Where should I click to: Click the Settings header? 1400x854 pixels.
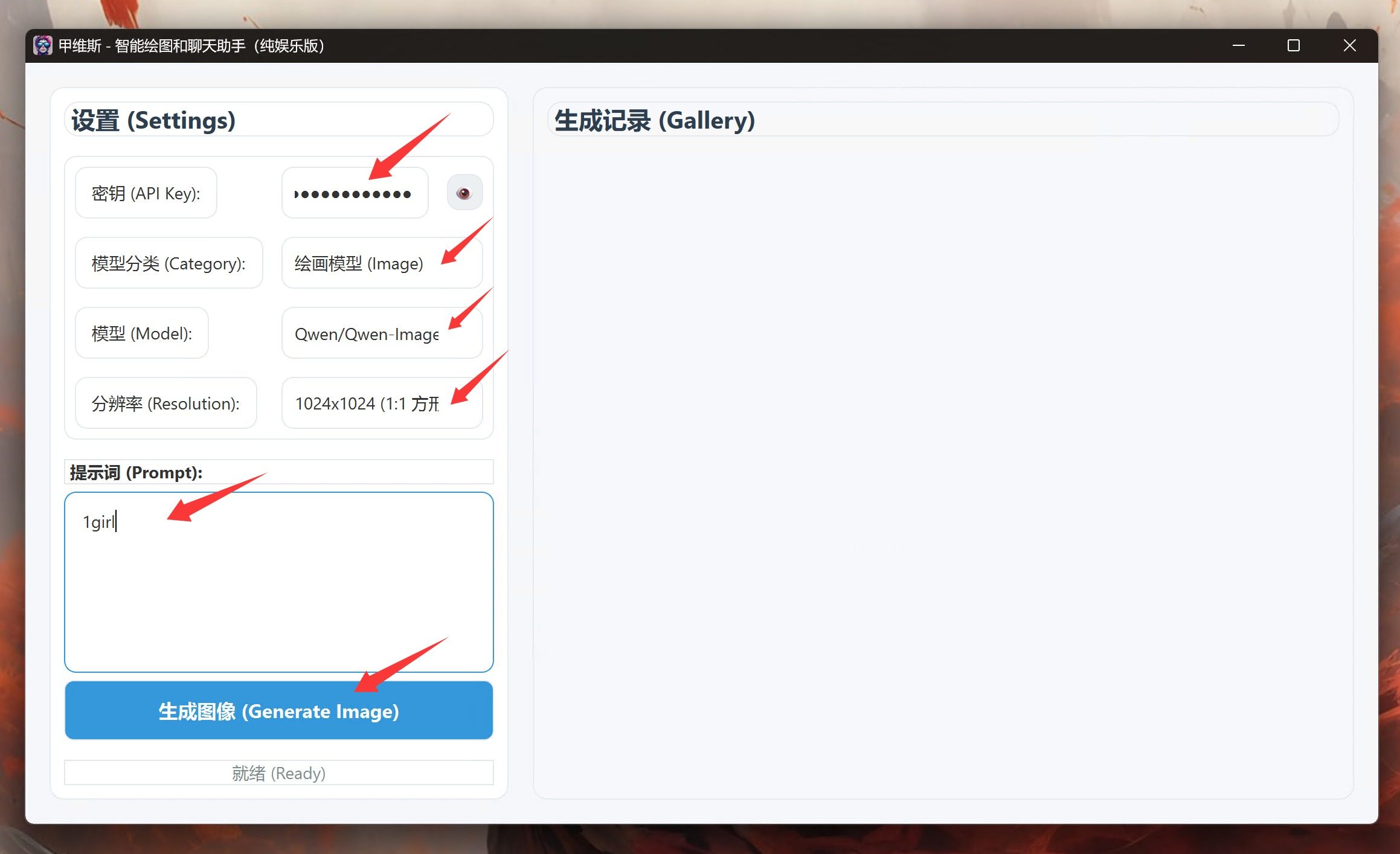[x=154, y=120]
